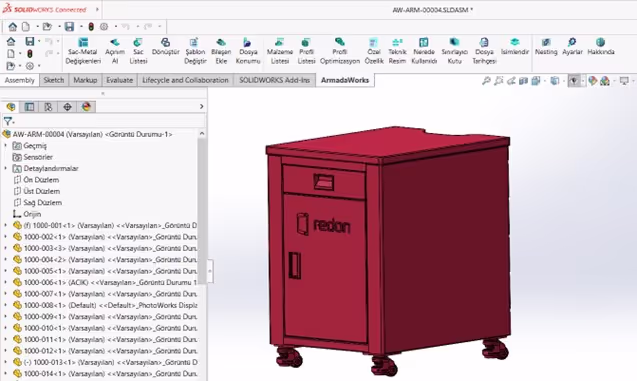
Task: Select the Orijin item
Action: click(27, 214)
